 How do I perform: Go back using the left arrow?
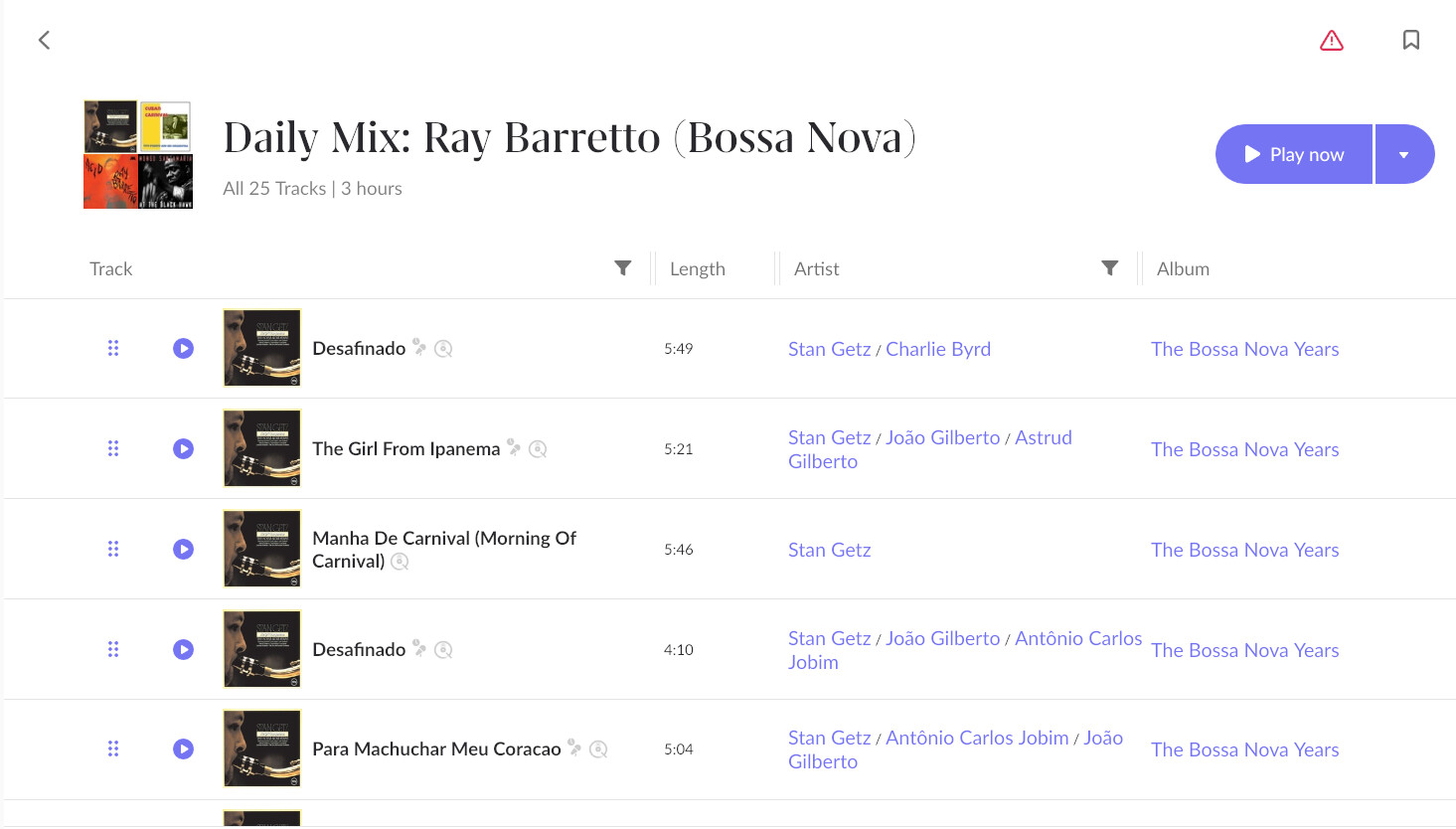point(44,40)
